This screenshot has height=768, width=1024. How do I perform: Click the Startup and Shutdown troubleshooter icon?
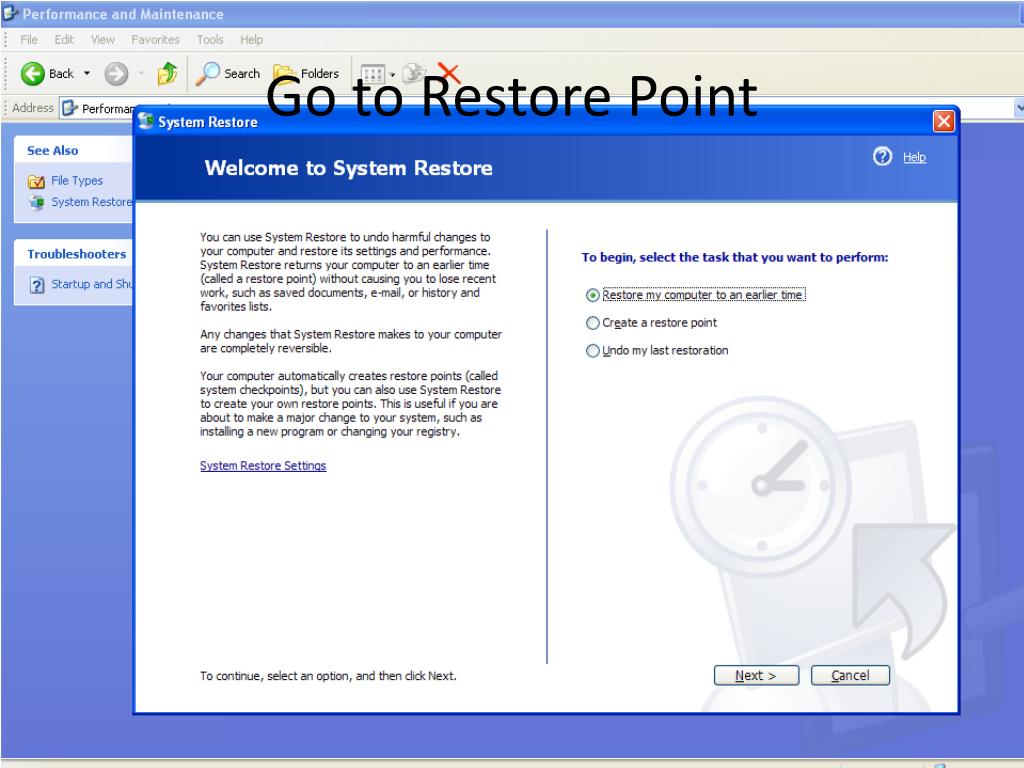click(37, 285)
